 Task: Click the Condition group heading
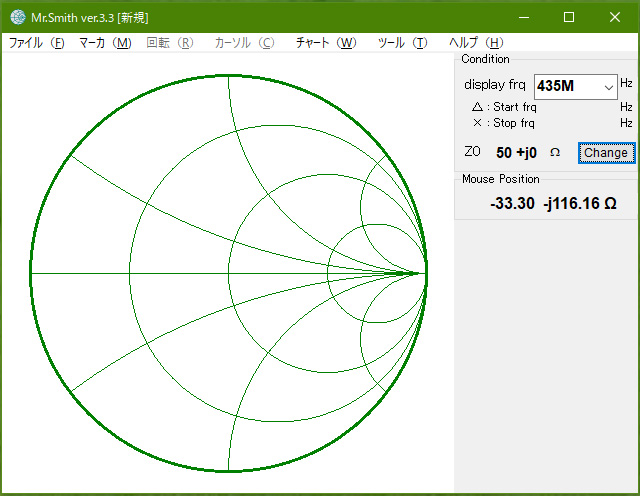click(x=485, y=59)
